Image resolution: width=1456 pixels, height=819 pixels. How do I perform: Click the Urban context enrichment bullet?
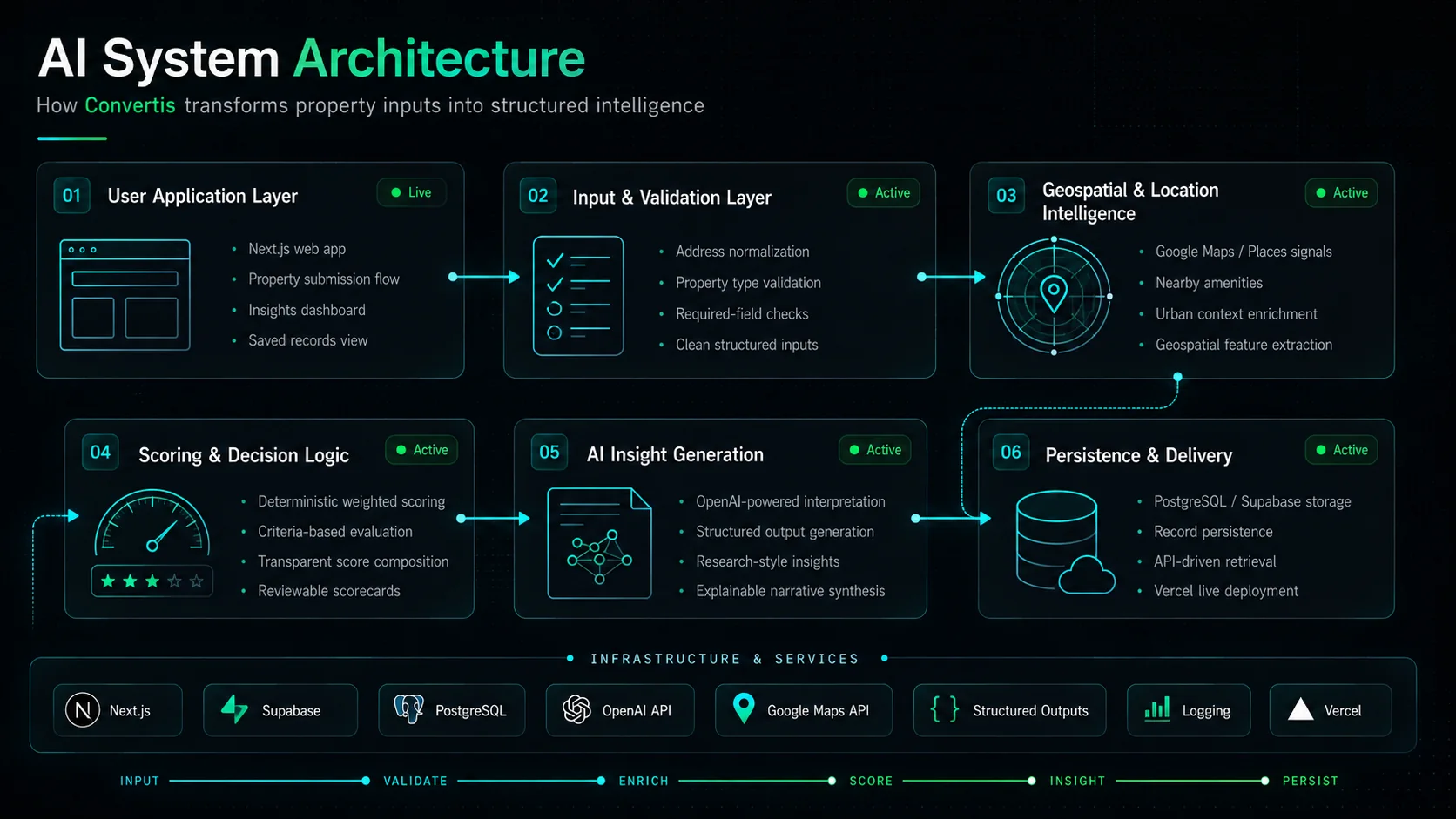click(1237, 314)
